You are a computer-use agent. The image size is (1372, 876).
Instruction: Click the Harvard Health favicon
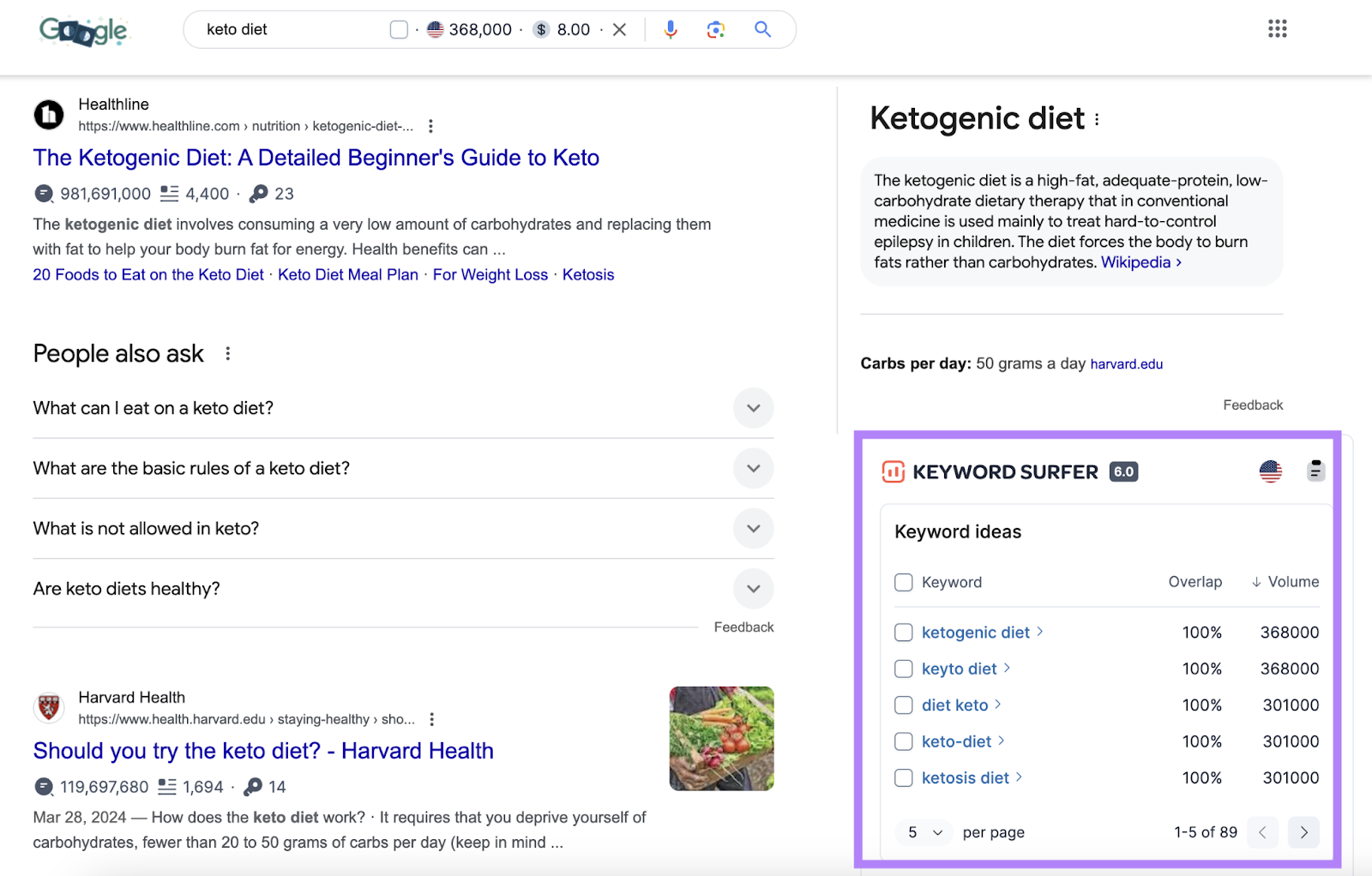tap(49, 707)
